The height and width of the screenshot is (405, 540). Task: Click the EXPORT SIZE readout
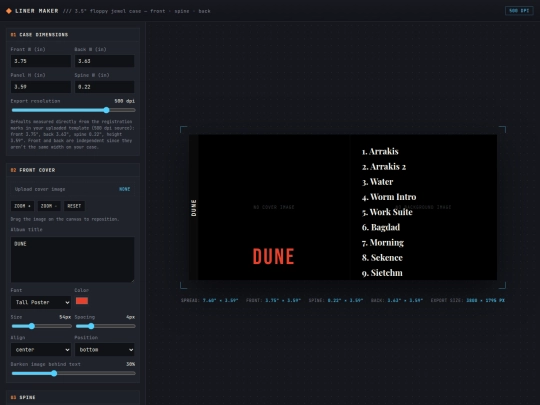(x=468, y=300)
